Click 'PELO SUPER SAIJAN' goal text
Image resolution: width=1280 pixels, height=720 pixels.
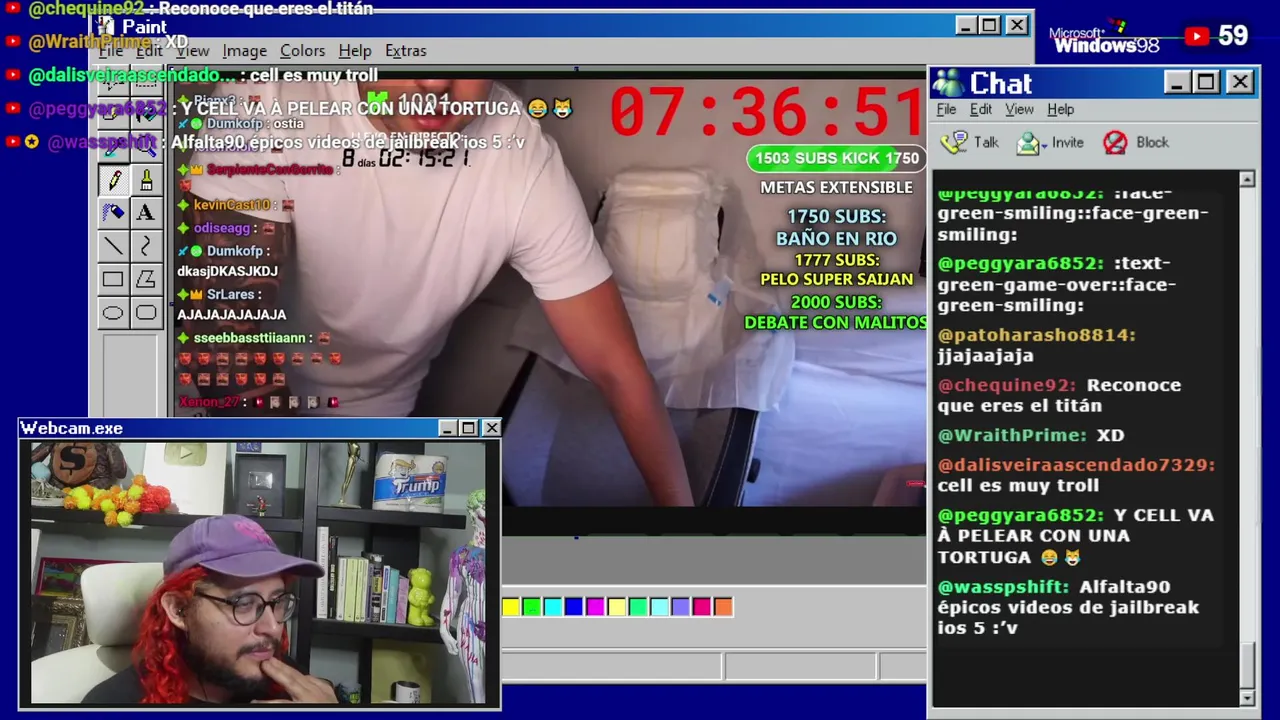pyautogui.click(x=837, y=280)
